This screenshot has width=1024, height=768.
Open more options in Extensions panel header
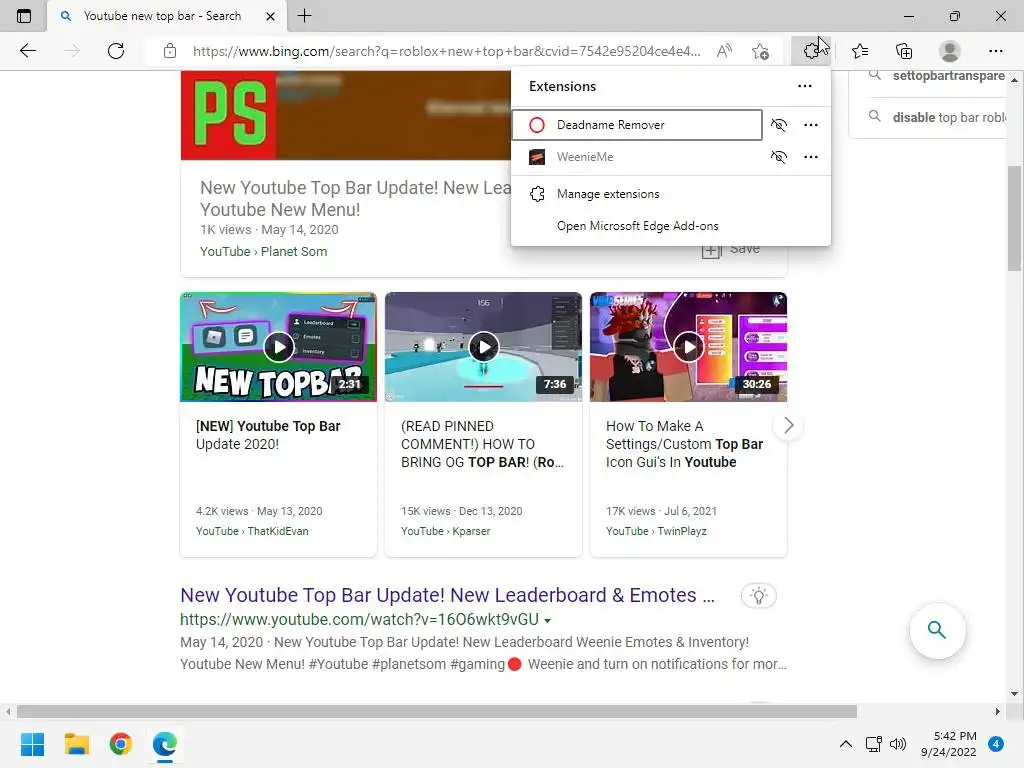[805, 86]
